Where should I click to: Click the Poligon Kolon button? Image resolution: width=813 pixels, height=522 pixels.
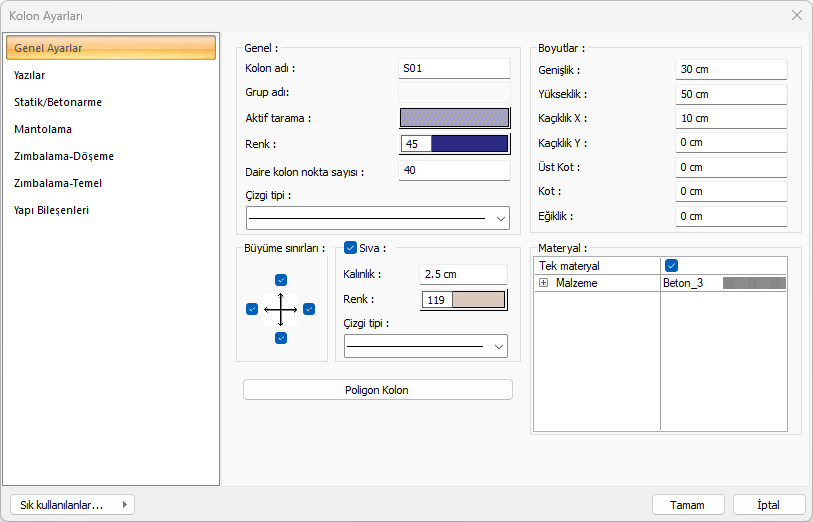[x=377, y=390]
